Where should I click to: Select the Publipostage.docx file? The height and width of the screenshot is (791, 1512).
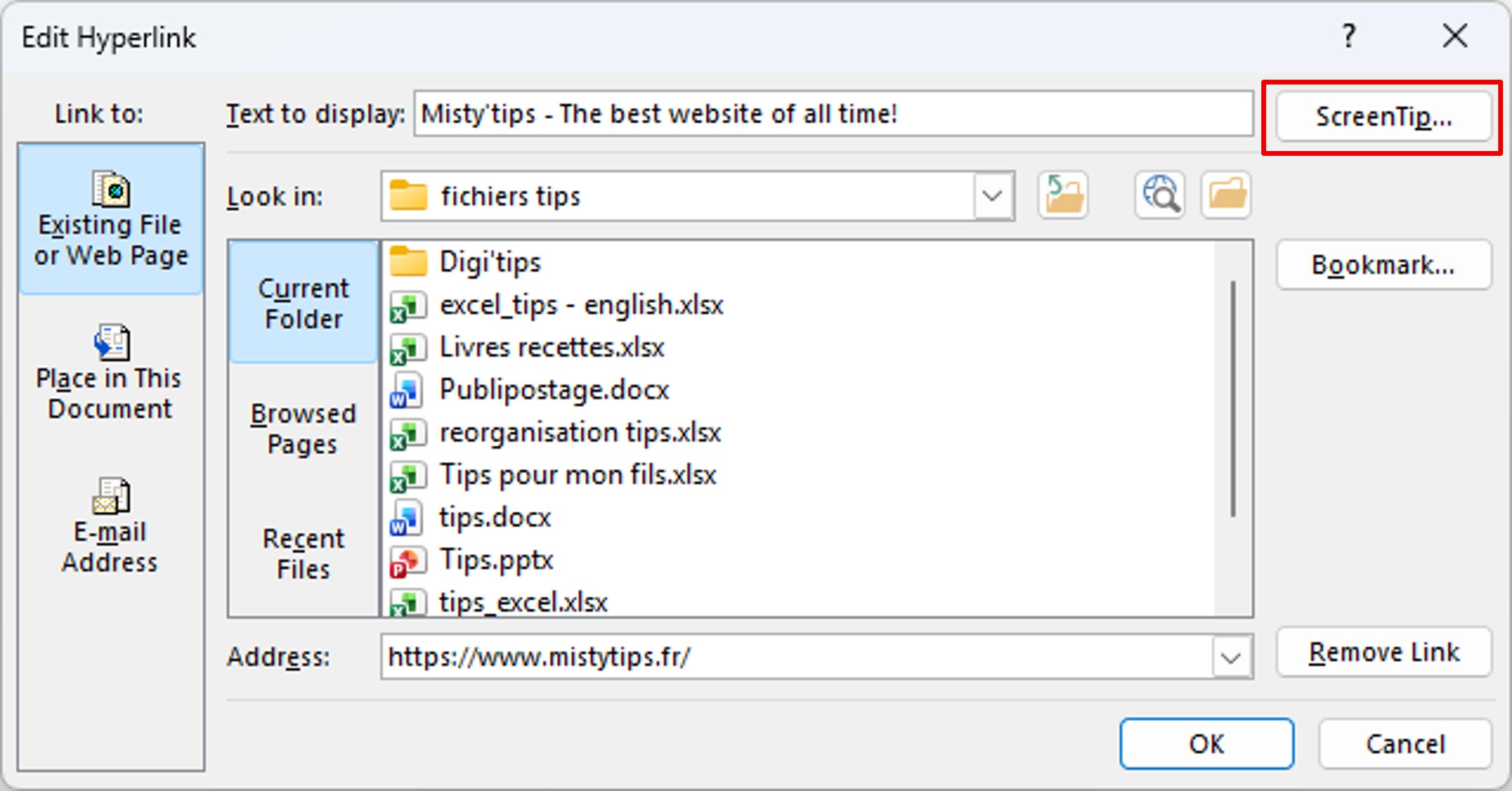tap(554, 389)
